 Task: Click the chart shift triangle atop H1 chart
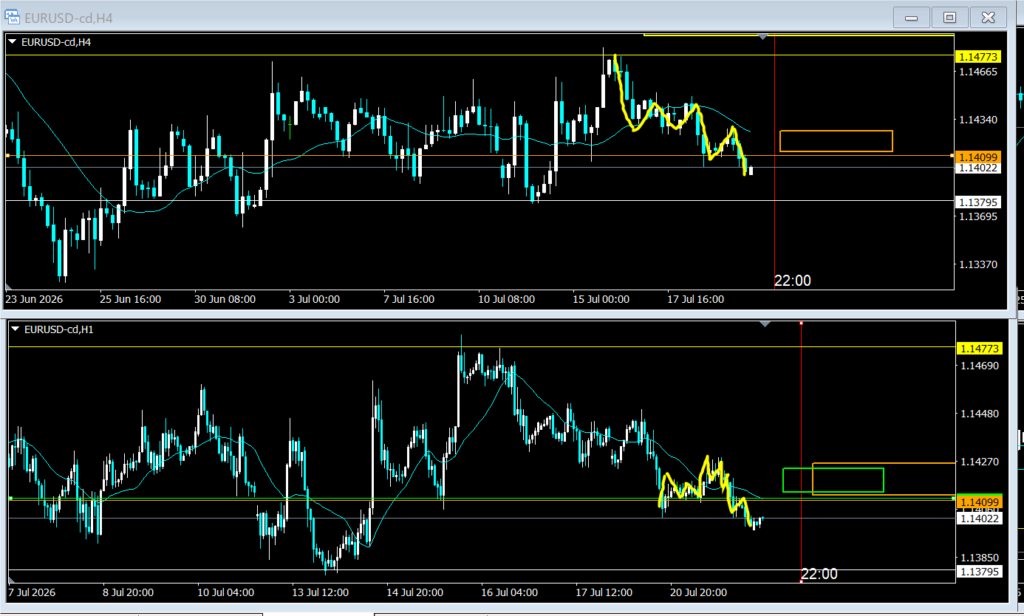[x=765, y=324]
